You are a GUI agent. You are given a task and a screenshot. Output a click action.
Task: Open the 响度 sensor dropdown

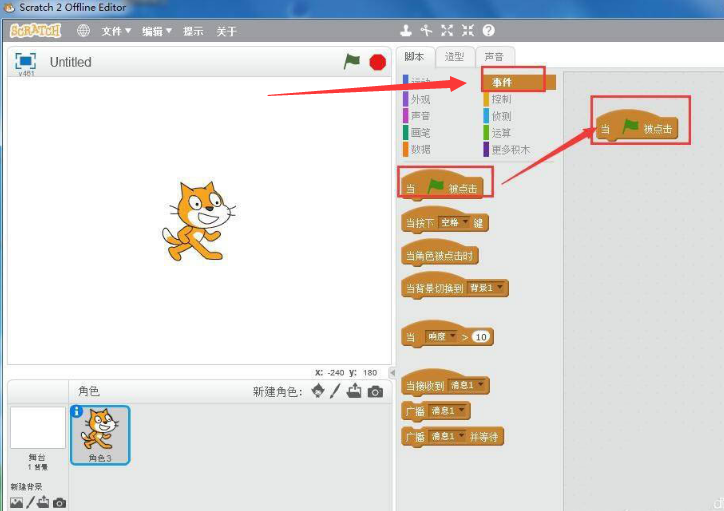[442, 337]
